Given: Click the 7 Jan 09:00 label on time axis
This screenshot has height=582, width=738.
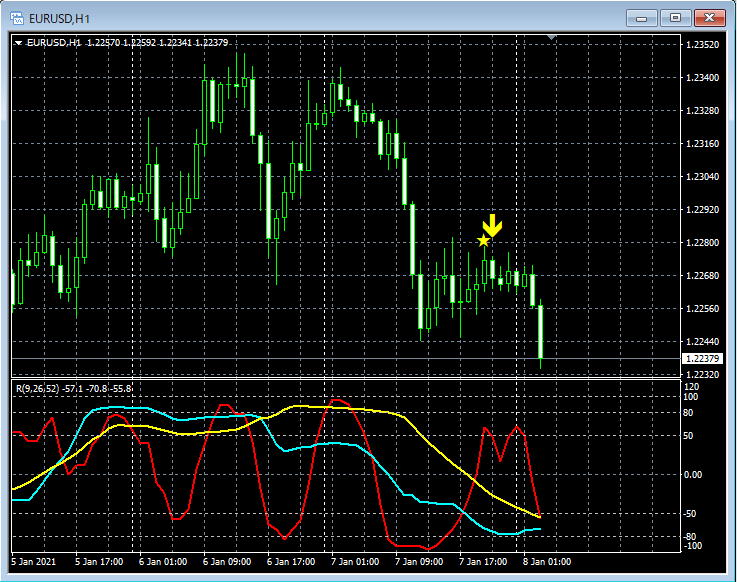Looking at the screenshot, I should pyautogui.click(x=418, y=562).
